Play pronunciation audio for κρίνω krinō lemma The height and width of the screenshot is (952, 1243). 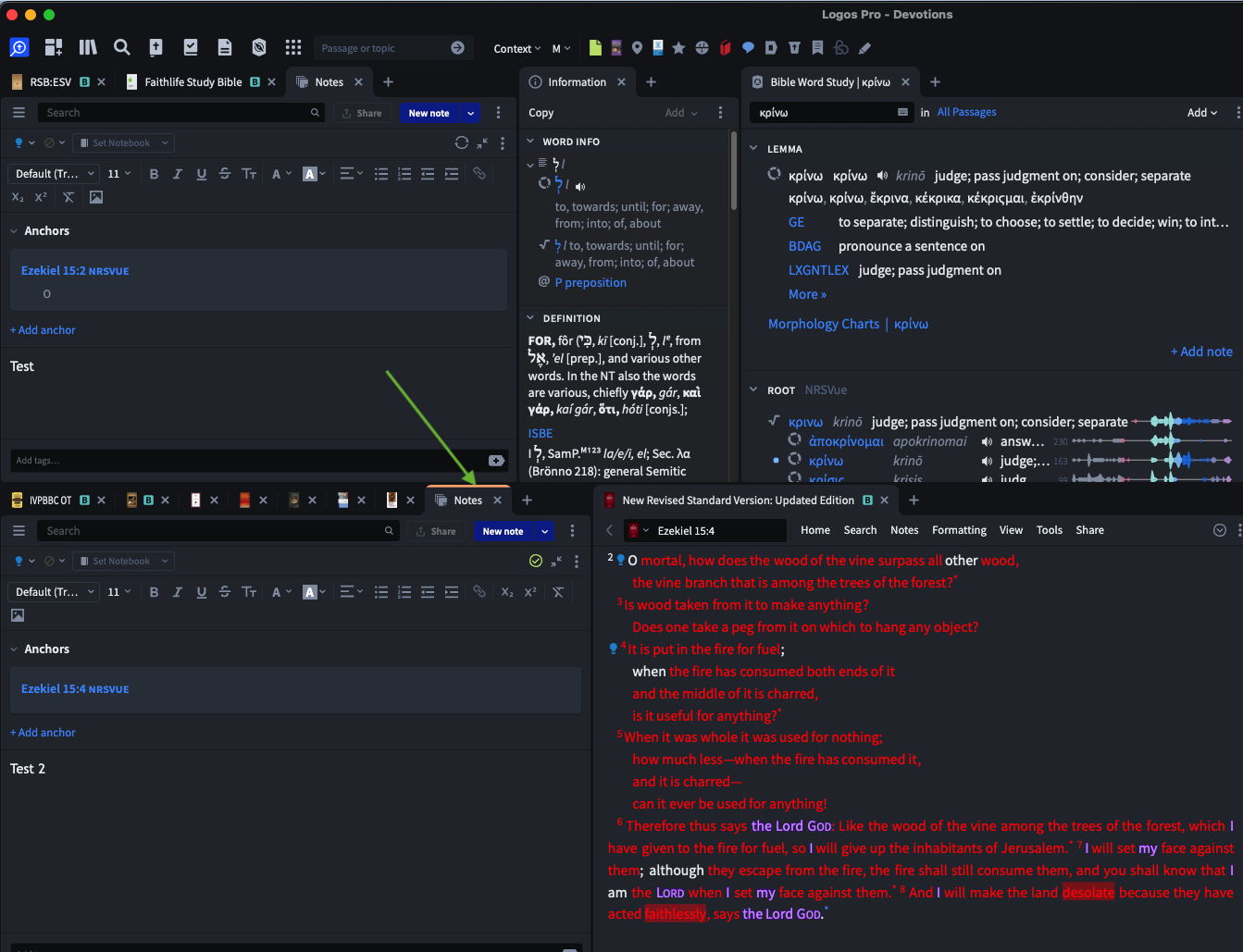tap(883, 175)
